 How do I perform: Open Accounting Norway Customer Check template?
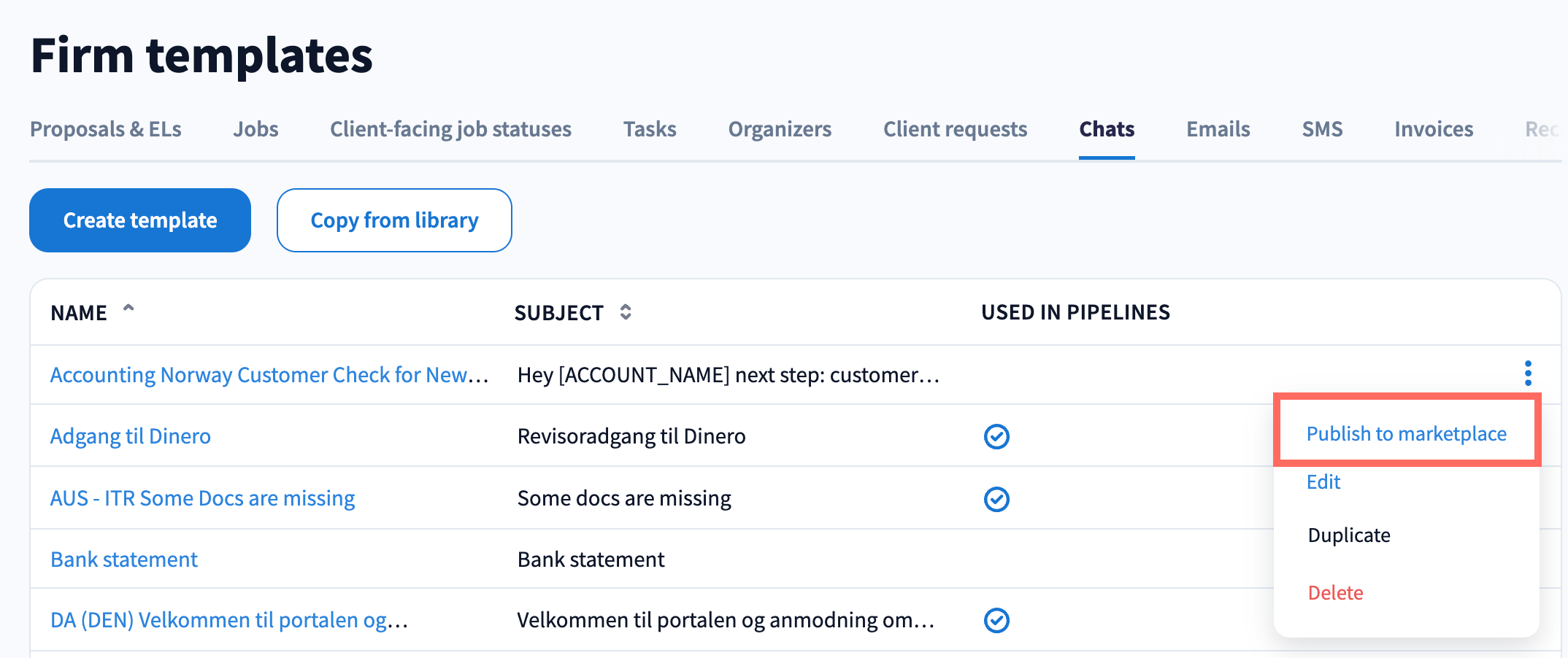[269, 375]
